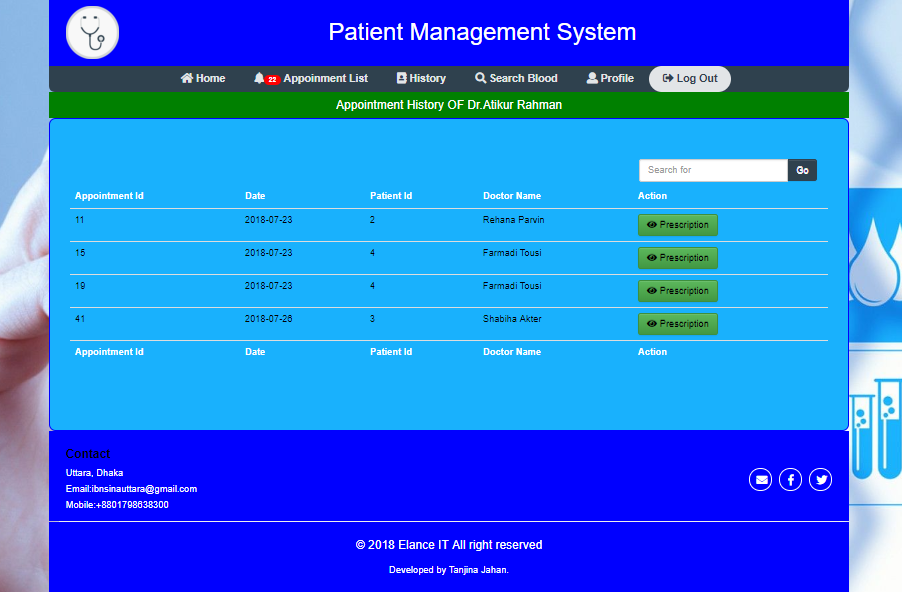Click the Patient Management System title
The height and width of the screenshot is (592, 902).
coord(482,32)
